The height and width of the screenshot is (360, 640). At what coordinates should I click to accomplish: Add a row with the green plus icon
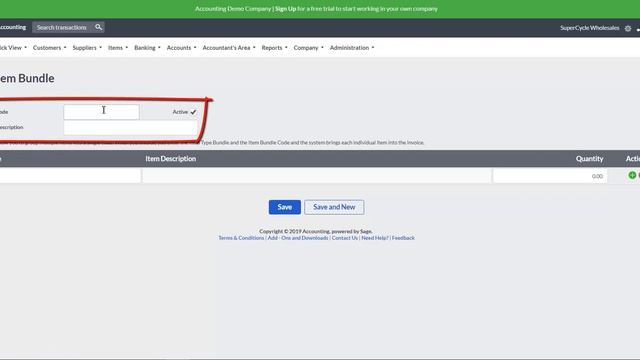tap(632, 175)
